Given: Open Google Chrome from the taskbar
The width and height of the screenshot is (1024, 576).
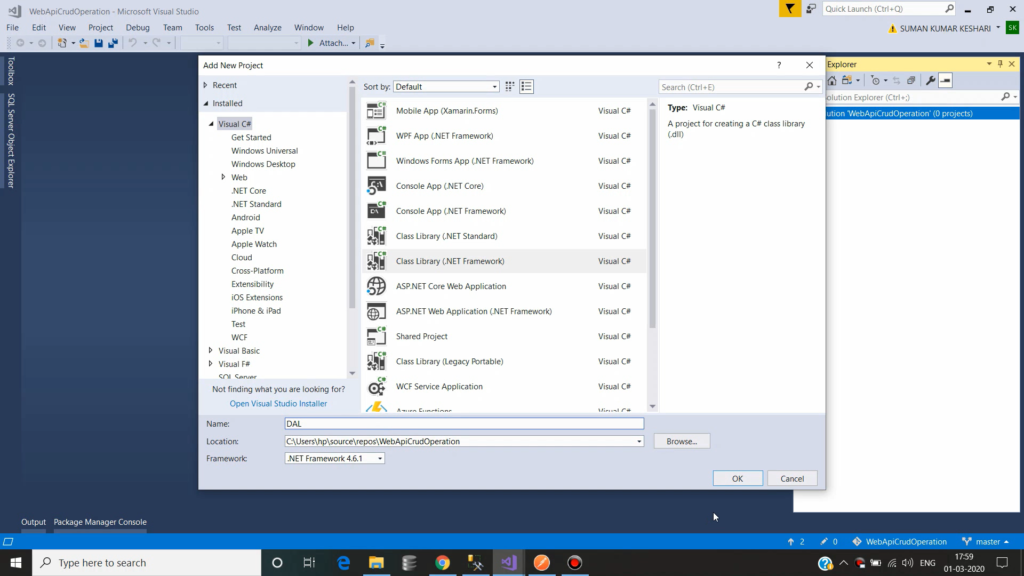Looking at the screenshot, I should (x=443, y=562).
